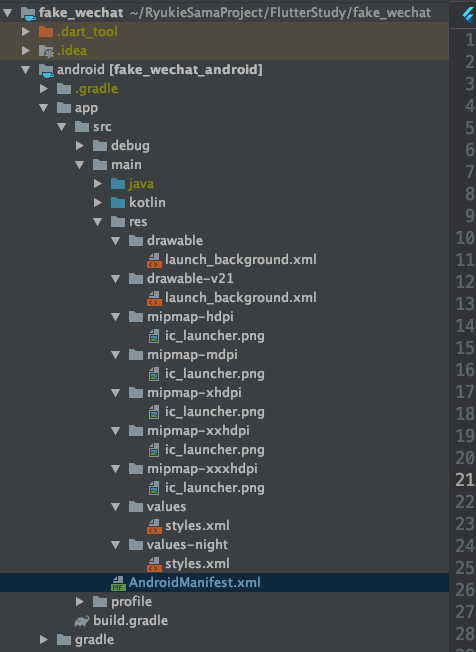Collapse the drawable-v21 folder
This screenshot has height=652, width=476.
coord(116,279)
